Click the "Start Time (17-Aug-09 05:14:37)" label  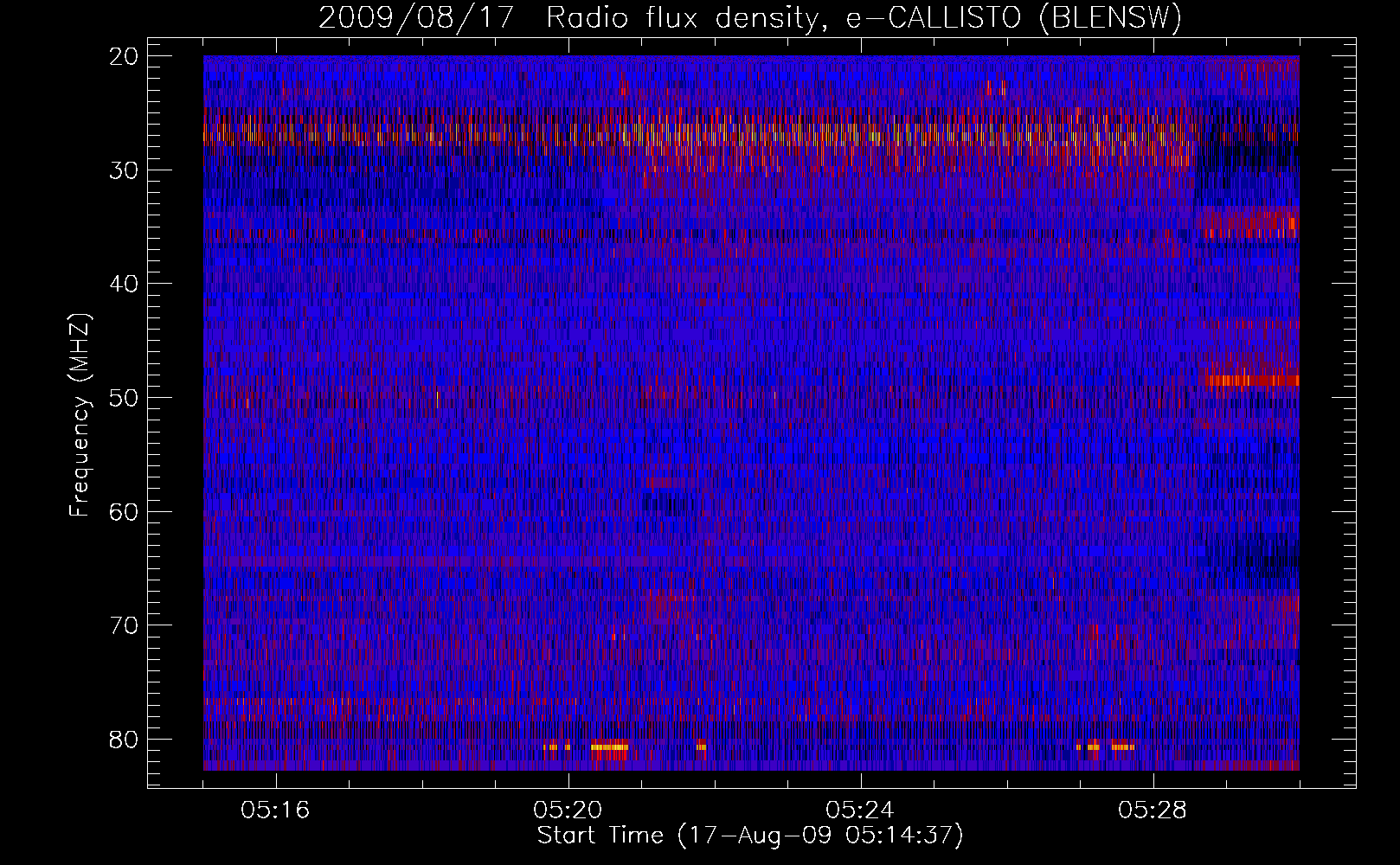coord(750,836)
